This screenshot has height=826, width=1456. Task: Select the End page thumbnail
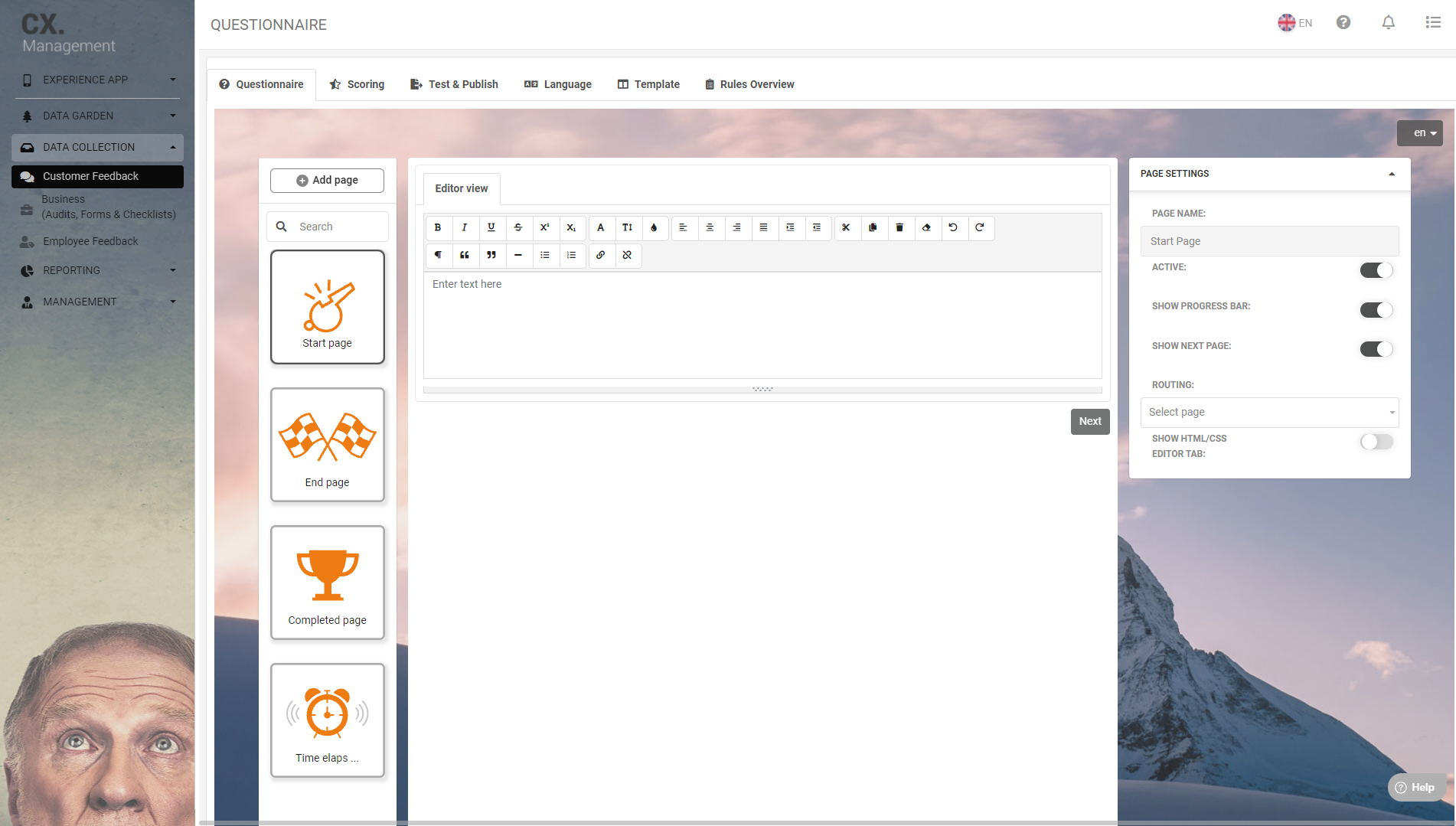[x=327, y=445]
